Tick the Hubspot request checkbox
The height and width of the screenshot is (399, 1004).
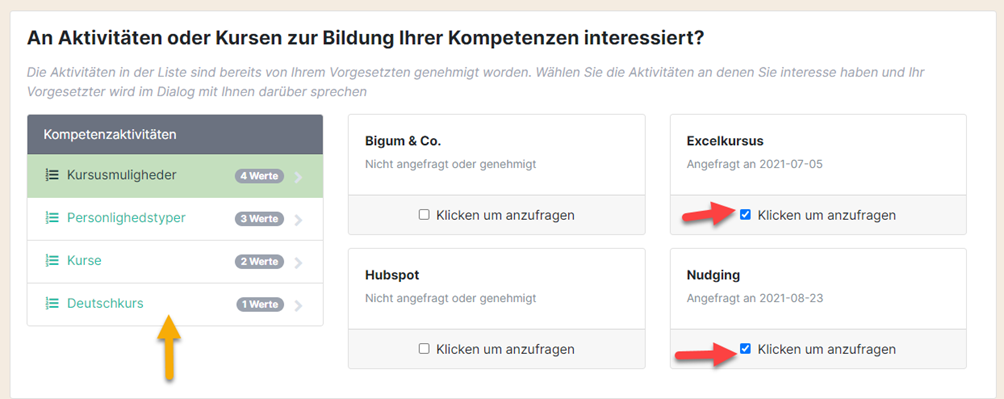[423, 349]
